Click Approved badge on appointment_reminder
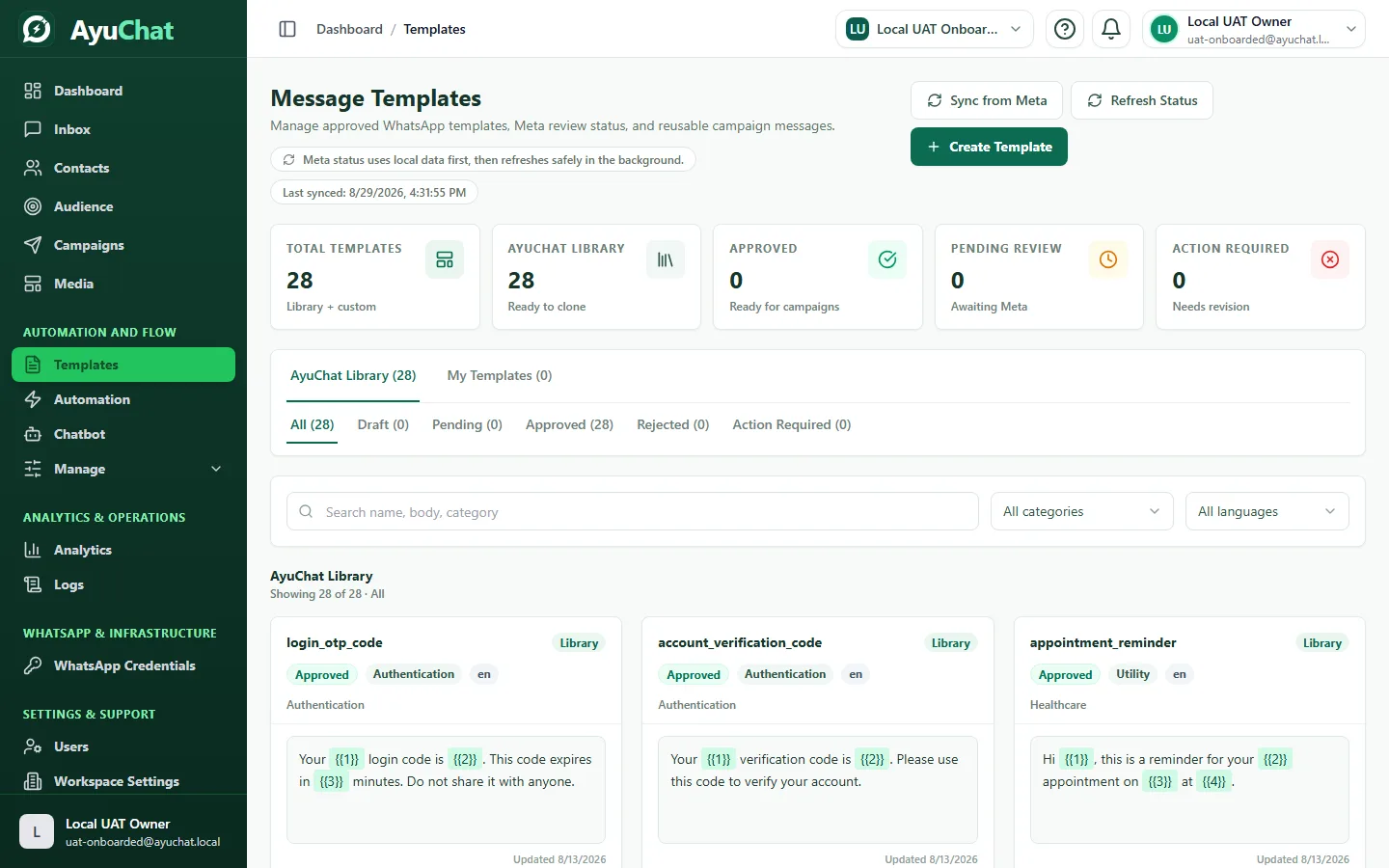The height and width of the screenshot is (868, 1389). tap(1065, 675)
